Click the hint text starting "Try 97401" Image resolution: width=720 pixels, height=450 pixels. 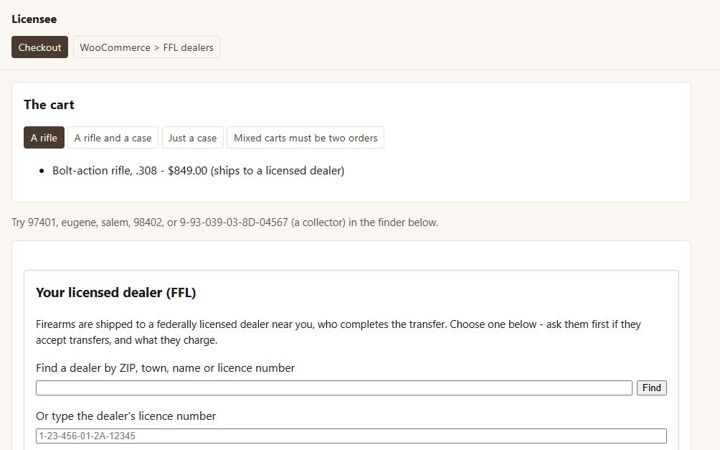click(225, 223)
